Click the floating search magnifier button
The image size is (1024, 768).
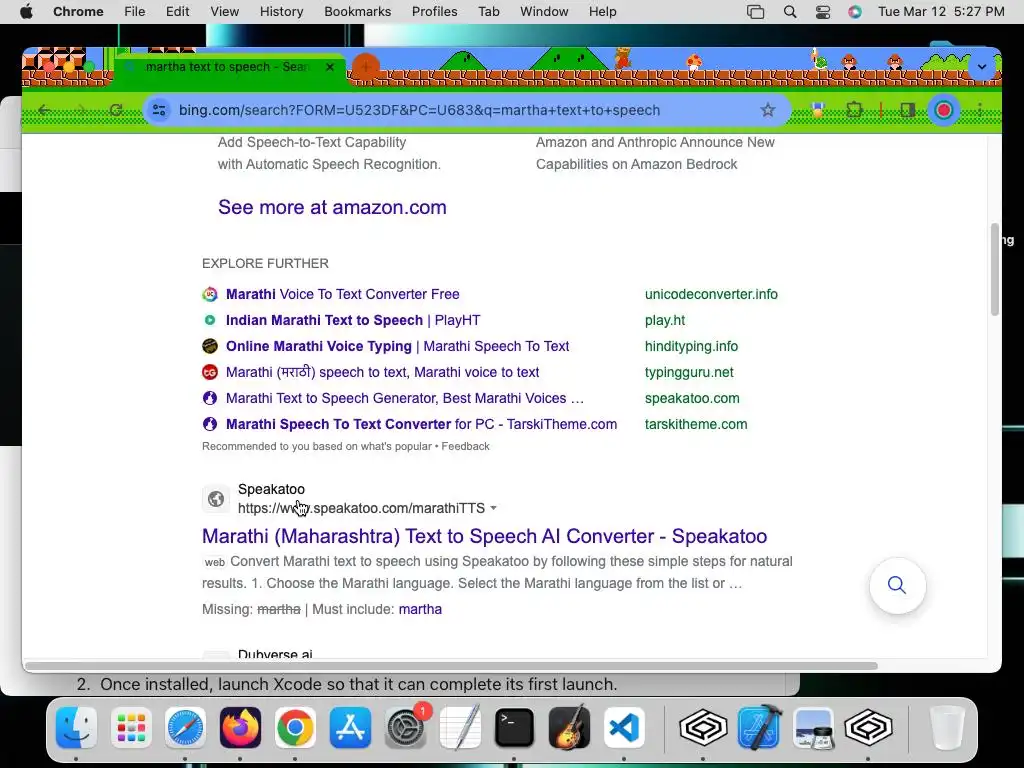897,585
